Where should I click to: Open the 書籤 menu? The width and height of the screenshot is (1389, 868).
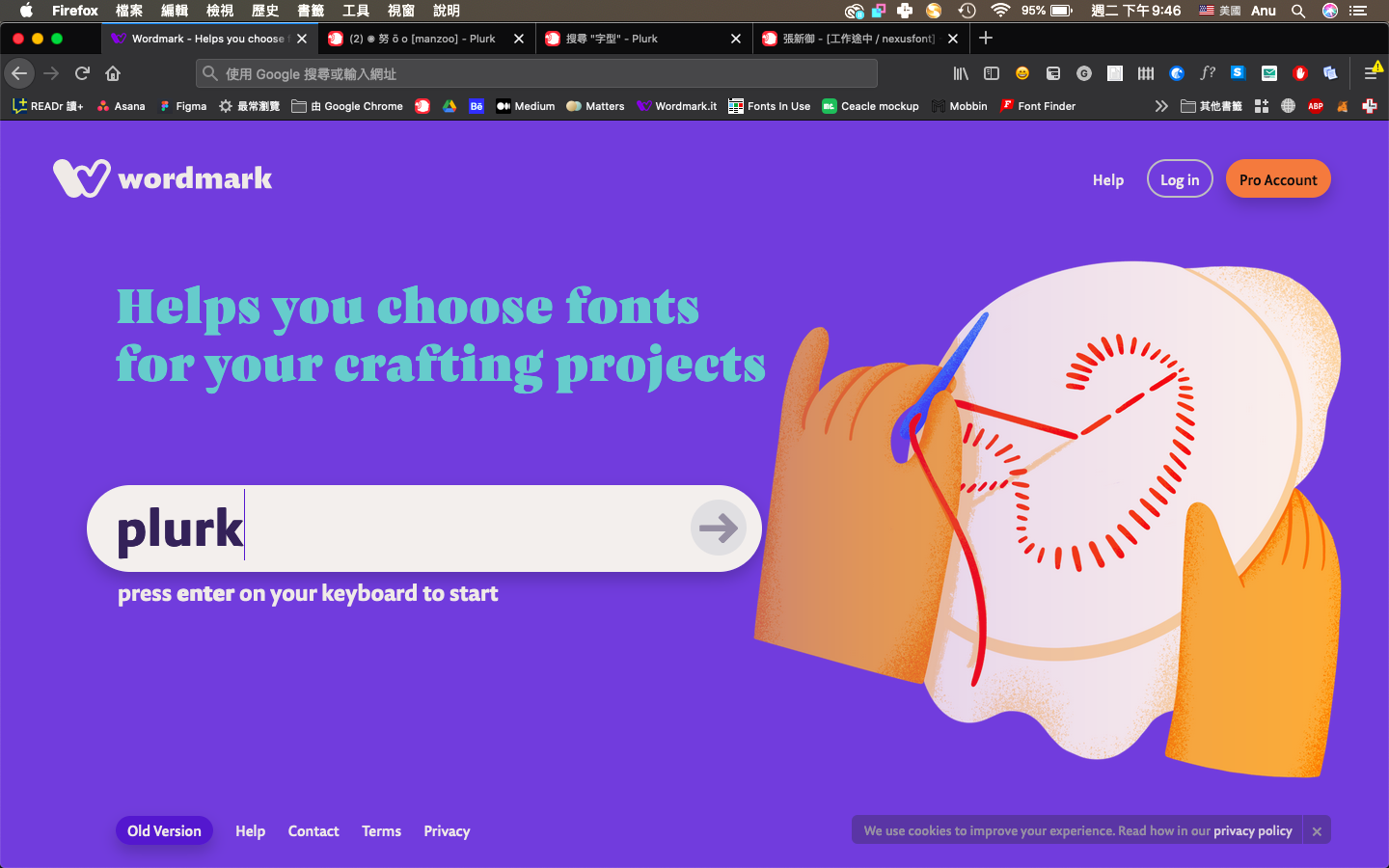coord(311,11)
